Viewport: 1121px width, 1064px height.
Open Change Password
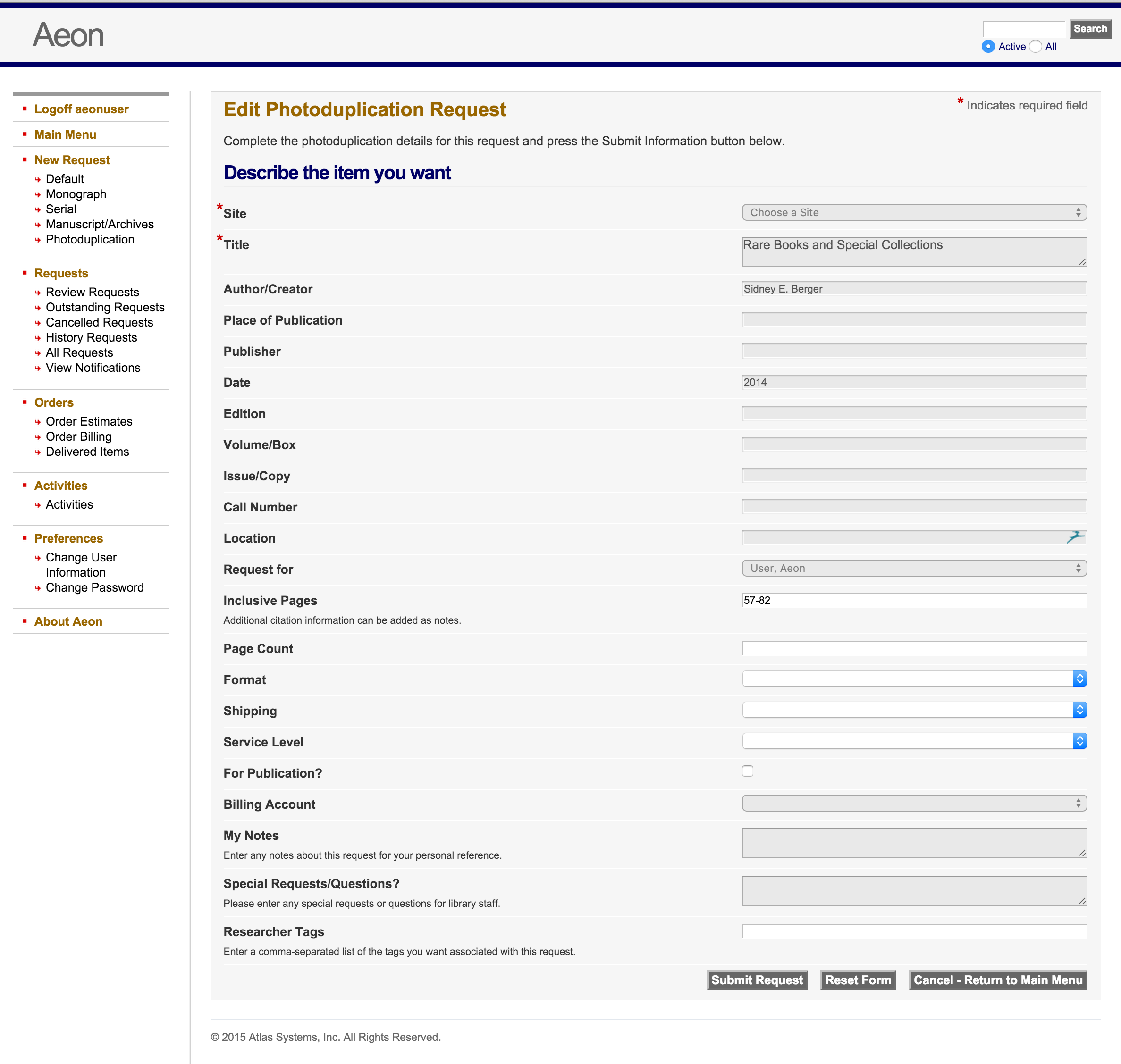tap(95, 587)
